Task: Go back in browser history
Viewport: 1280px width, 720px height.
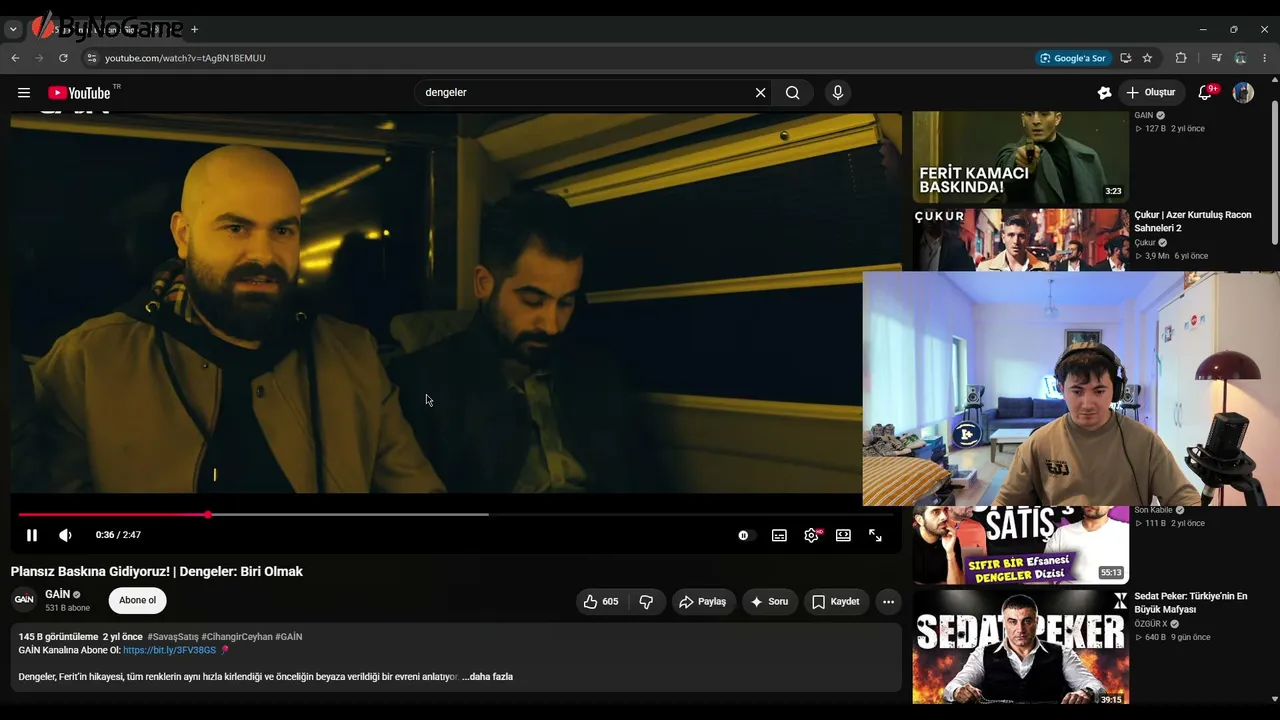Action: tap(15, 58)
